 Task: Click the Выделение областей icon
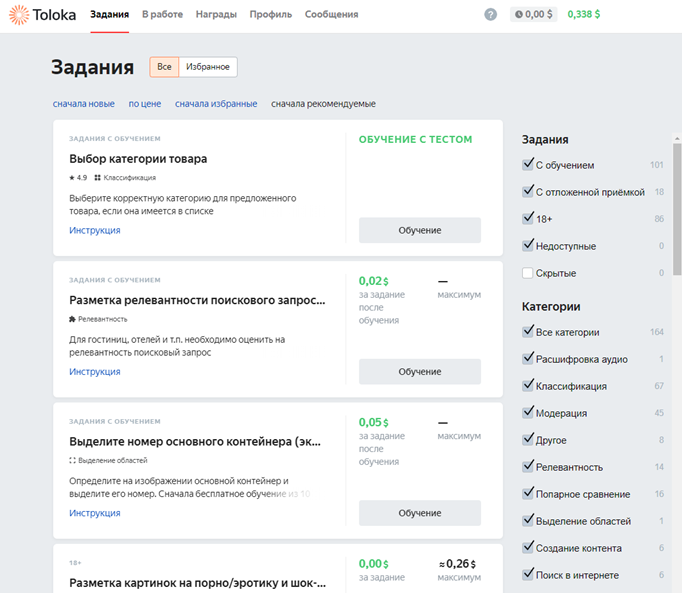pos(72,460)
